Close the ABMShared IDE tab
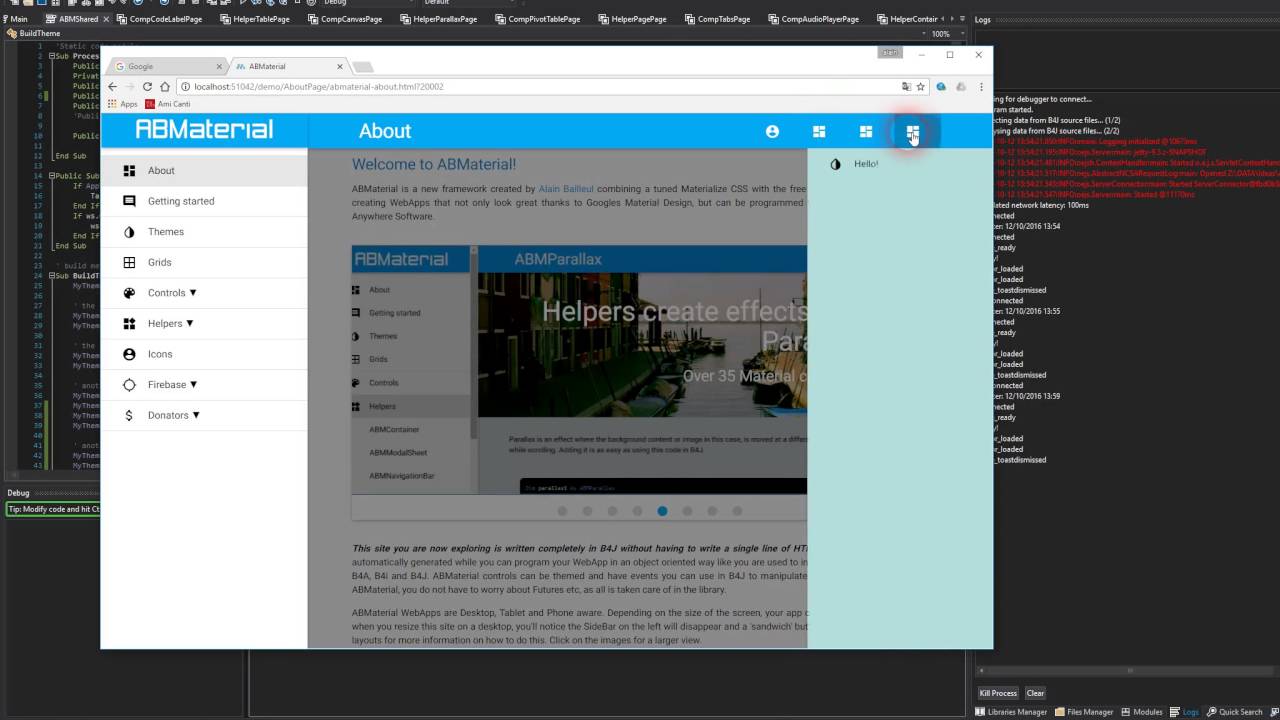This screenshot has height=720, width=1280. pos(107,19)
